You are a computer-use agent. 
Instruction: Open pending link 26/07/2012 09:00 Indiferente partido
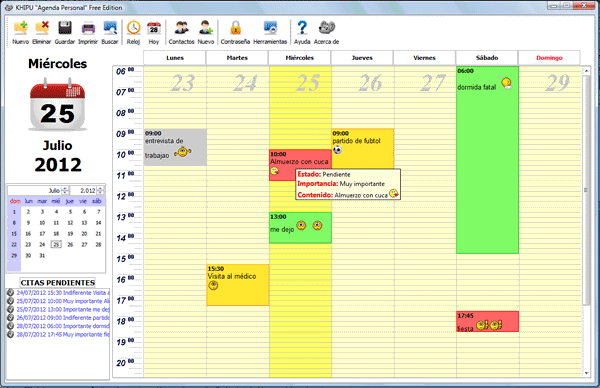click(63, 318)
